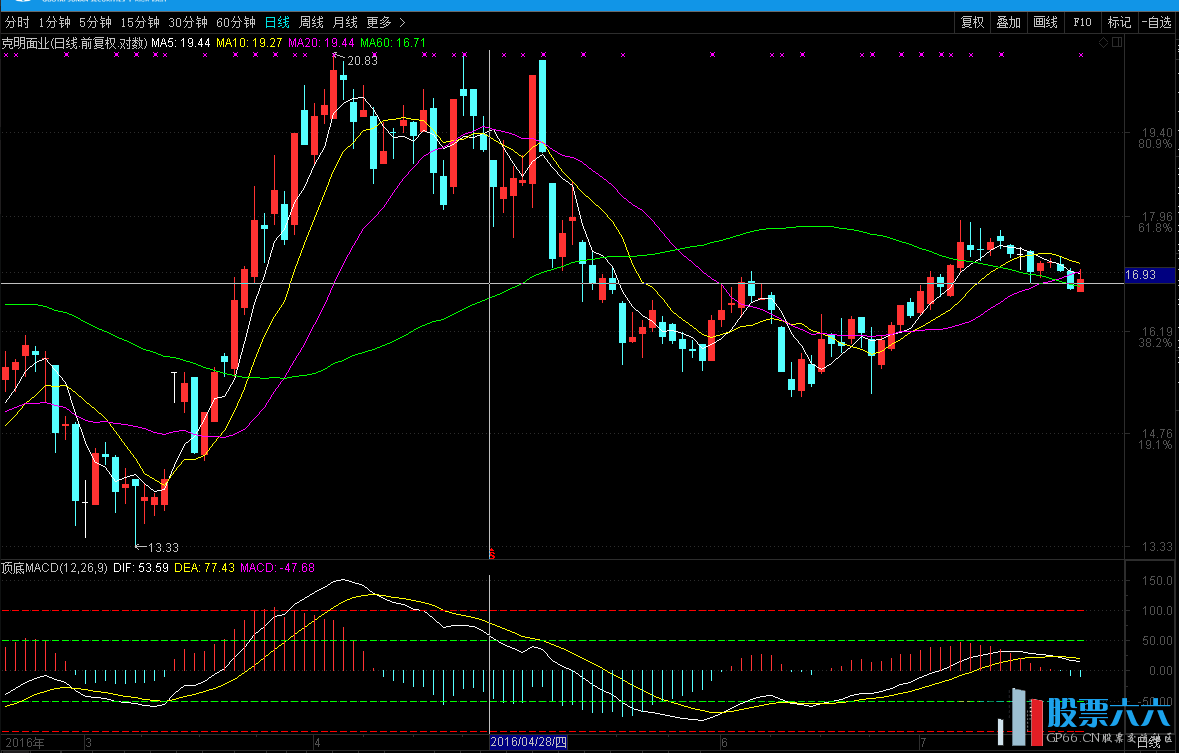Switch to the 周线 weekly chart tab
This screenshot has height=753, width=1179.
click(311, 22)
